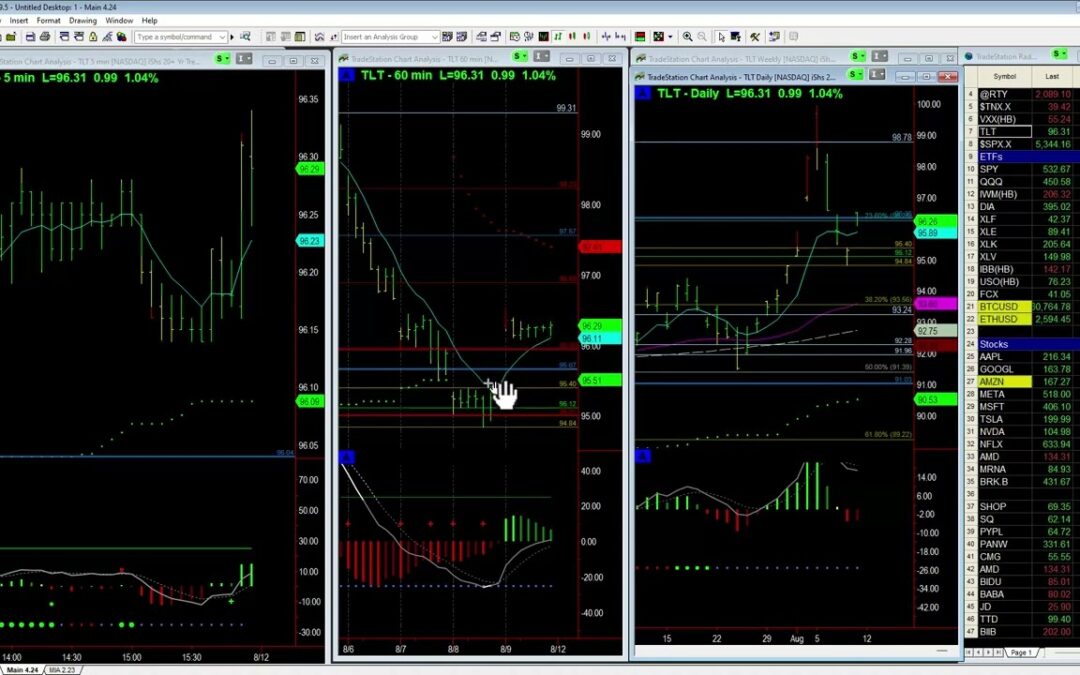
Task: Open the Insert menu
Action: (x=19, y=21)
